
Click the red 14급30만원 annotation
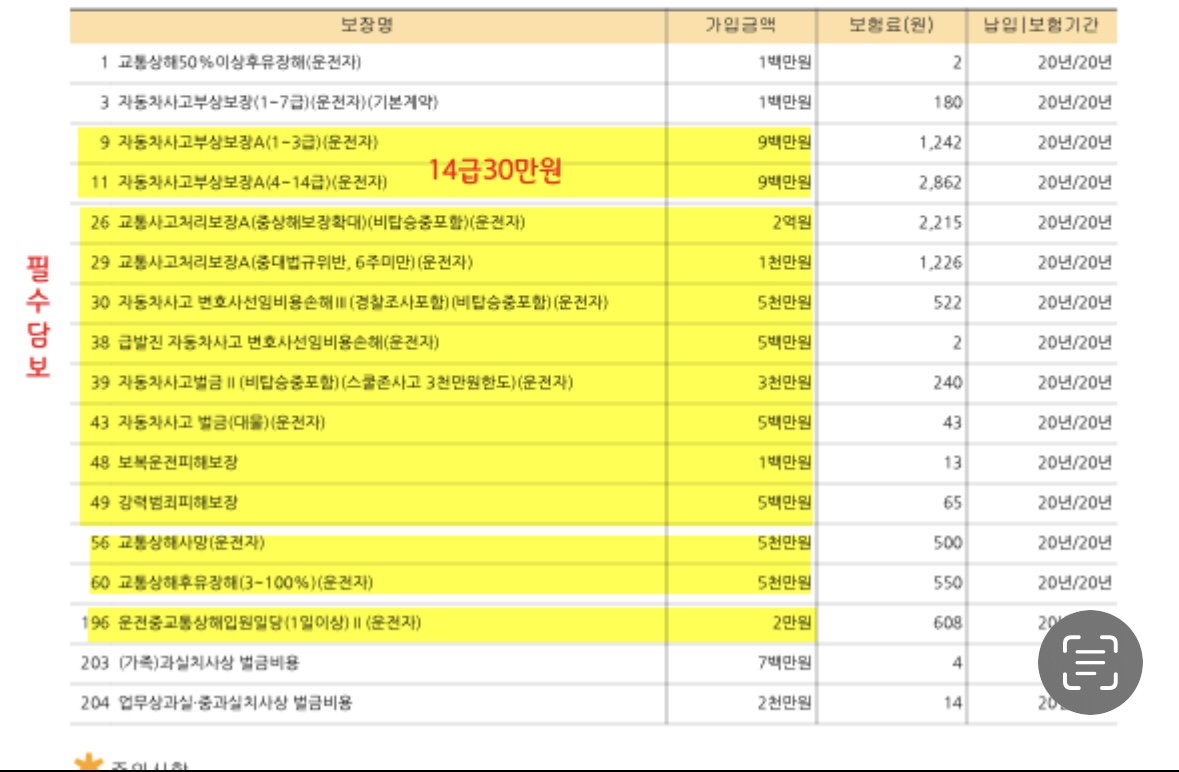[x=495, y=171]
